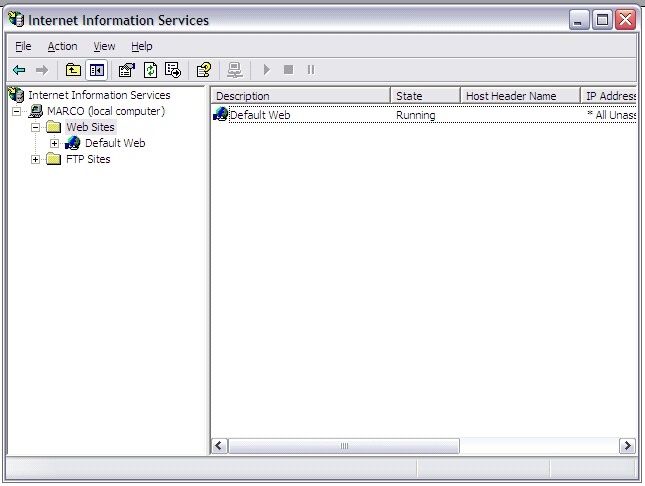Click the Forward arrow toolbar button
Viewport: 645px width, 486px height.
[42, 70]
